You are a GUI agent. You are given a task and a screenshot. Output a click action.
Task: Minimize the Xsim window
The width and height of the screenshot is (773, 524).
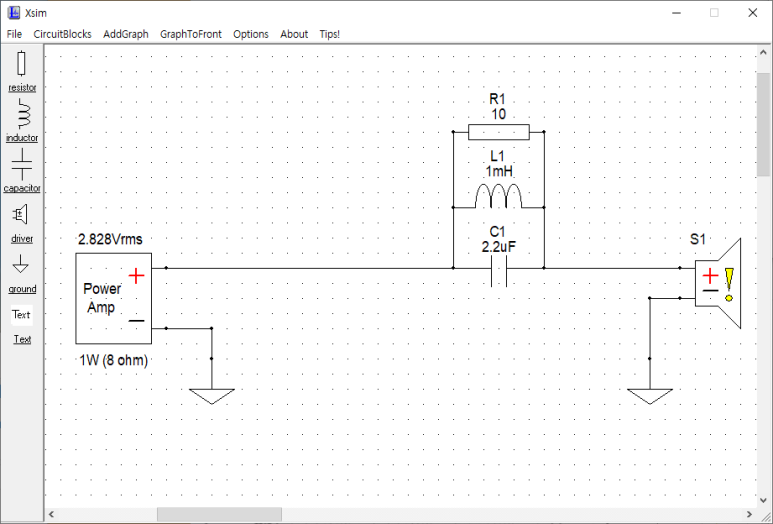click(x=676, y=13)
